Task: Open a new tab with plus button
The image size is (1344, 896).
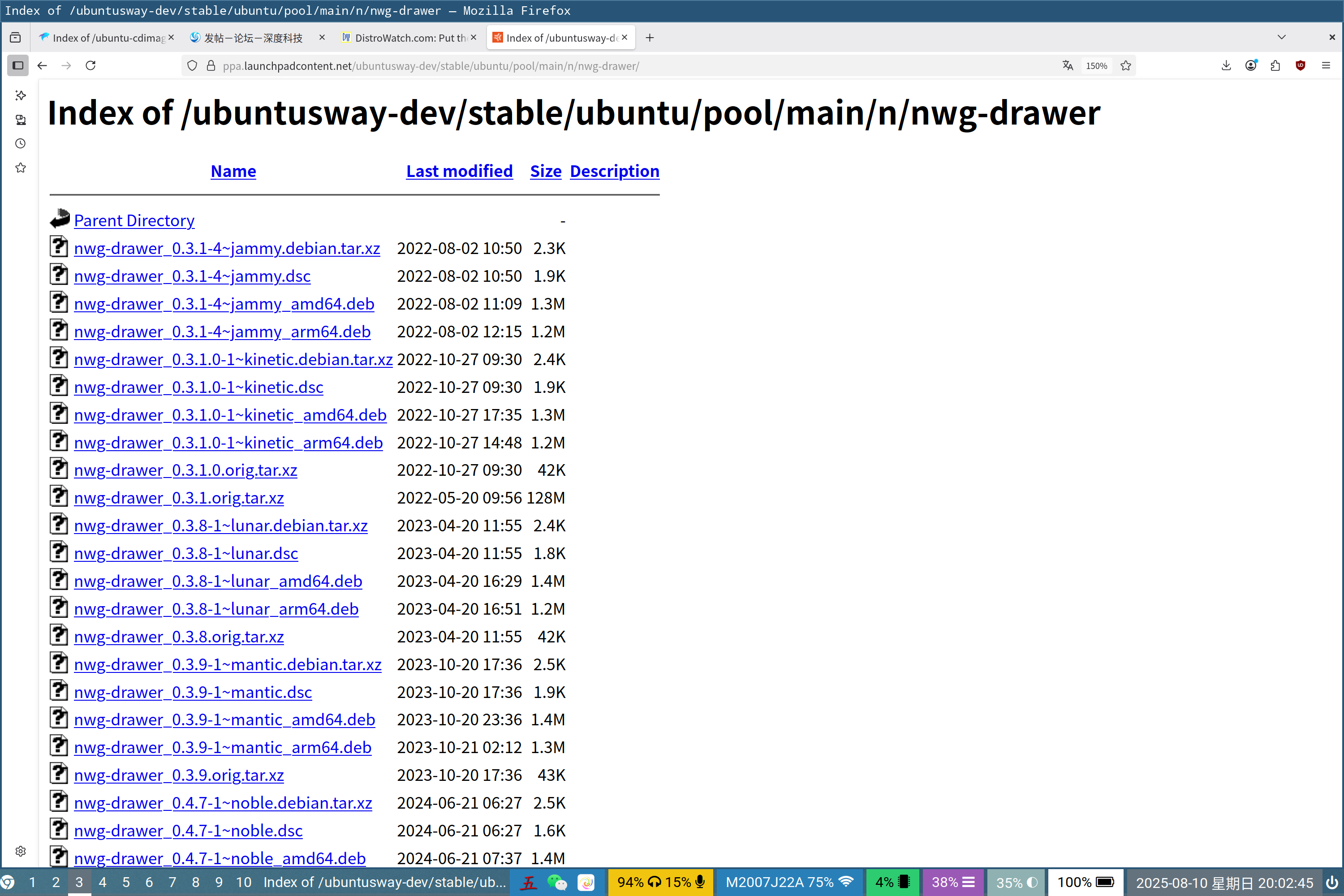Action: coord(650,38)
